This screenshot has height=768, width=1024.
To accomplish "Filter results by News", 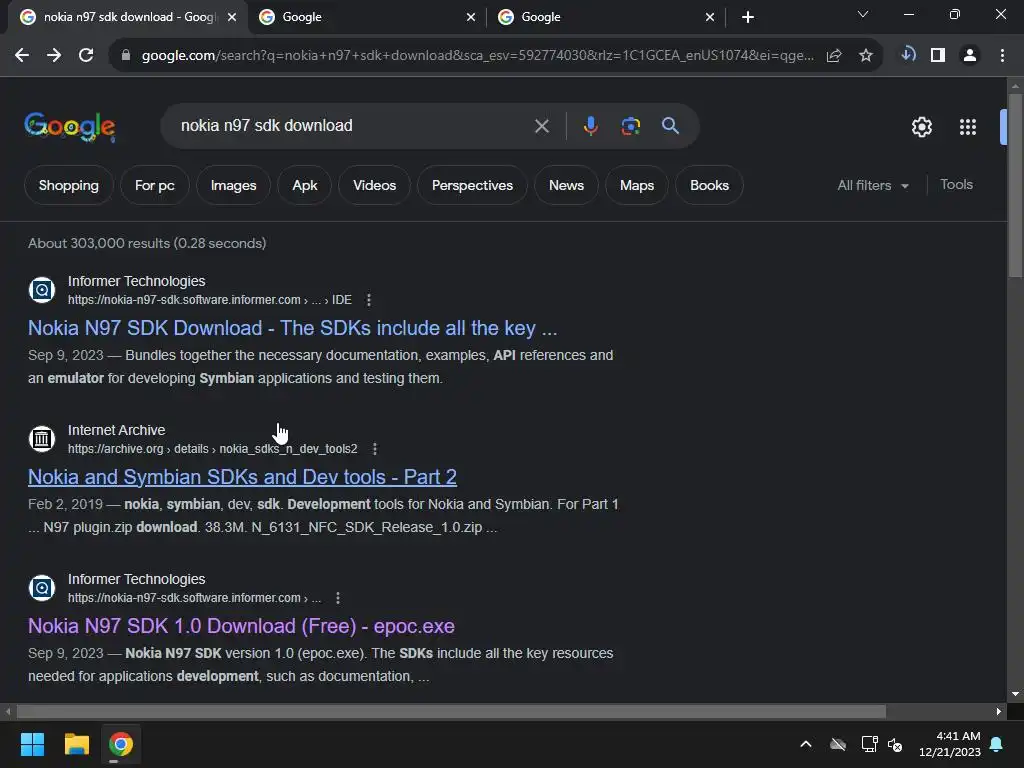I will pos(566,185).
